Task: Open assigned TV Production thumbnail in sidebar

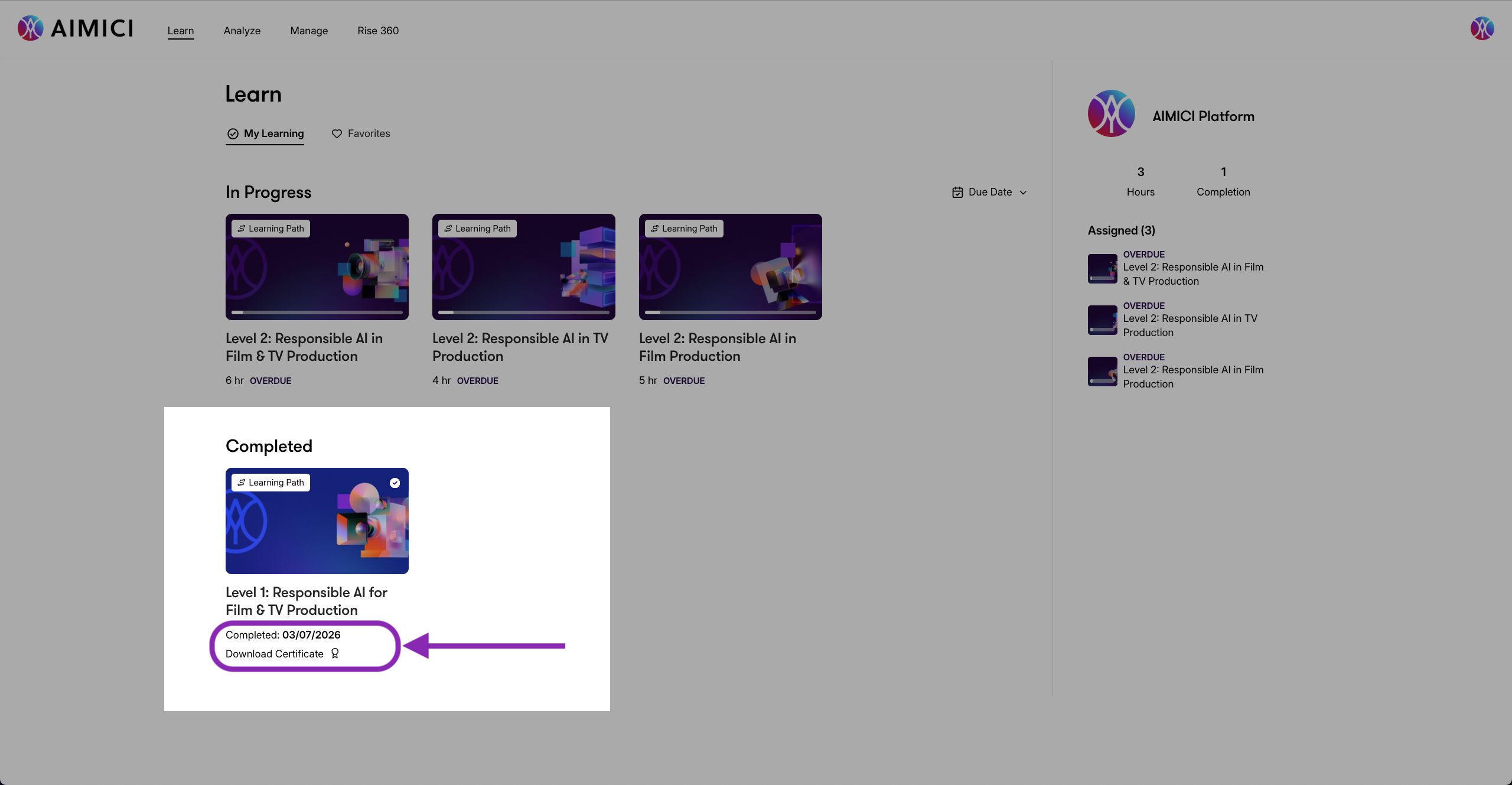Action: coord(1103,320)
